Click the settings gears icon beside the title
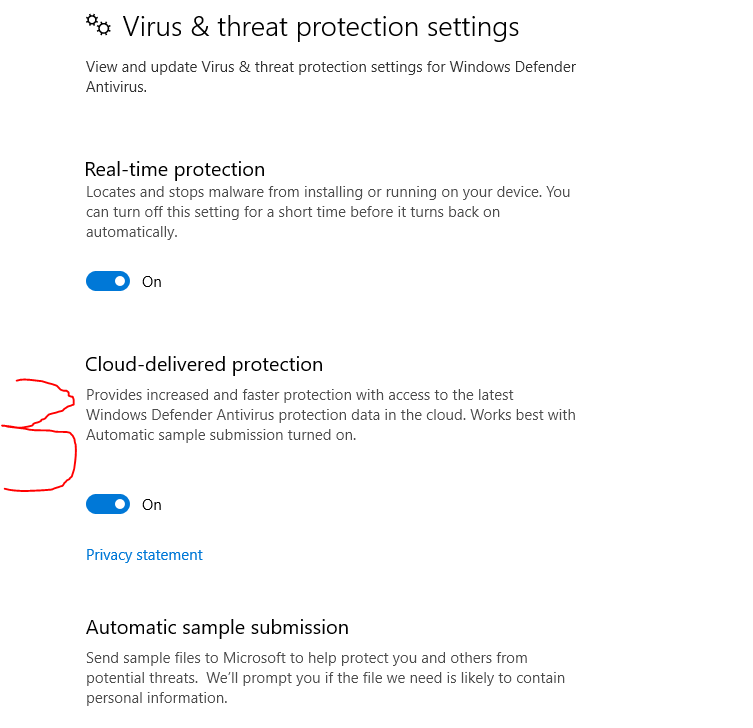This screenshot has height=728, width=753. click(x=98, y=25)
